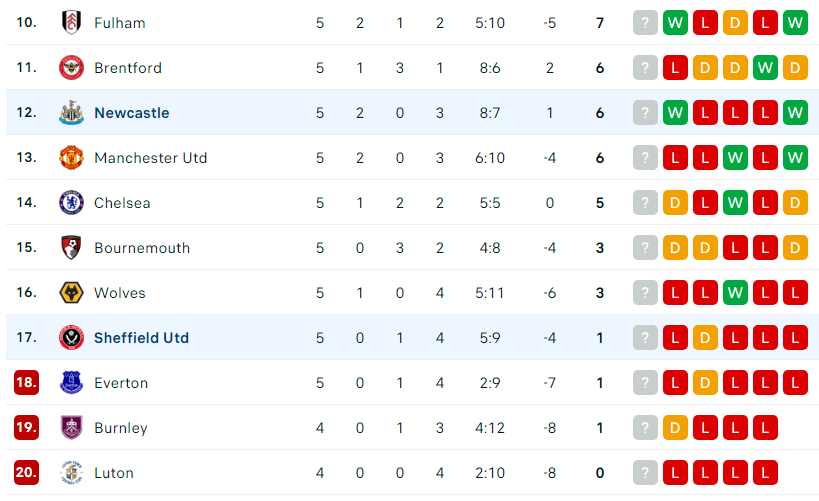Open the Bournemouth team link

pos(142,248)
